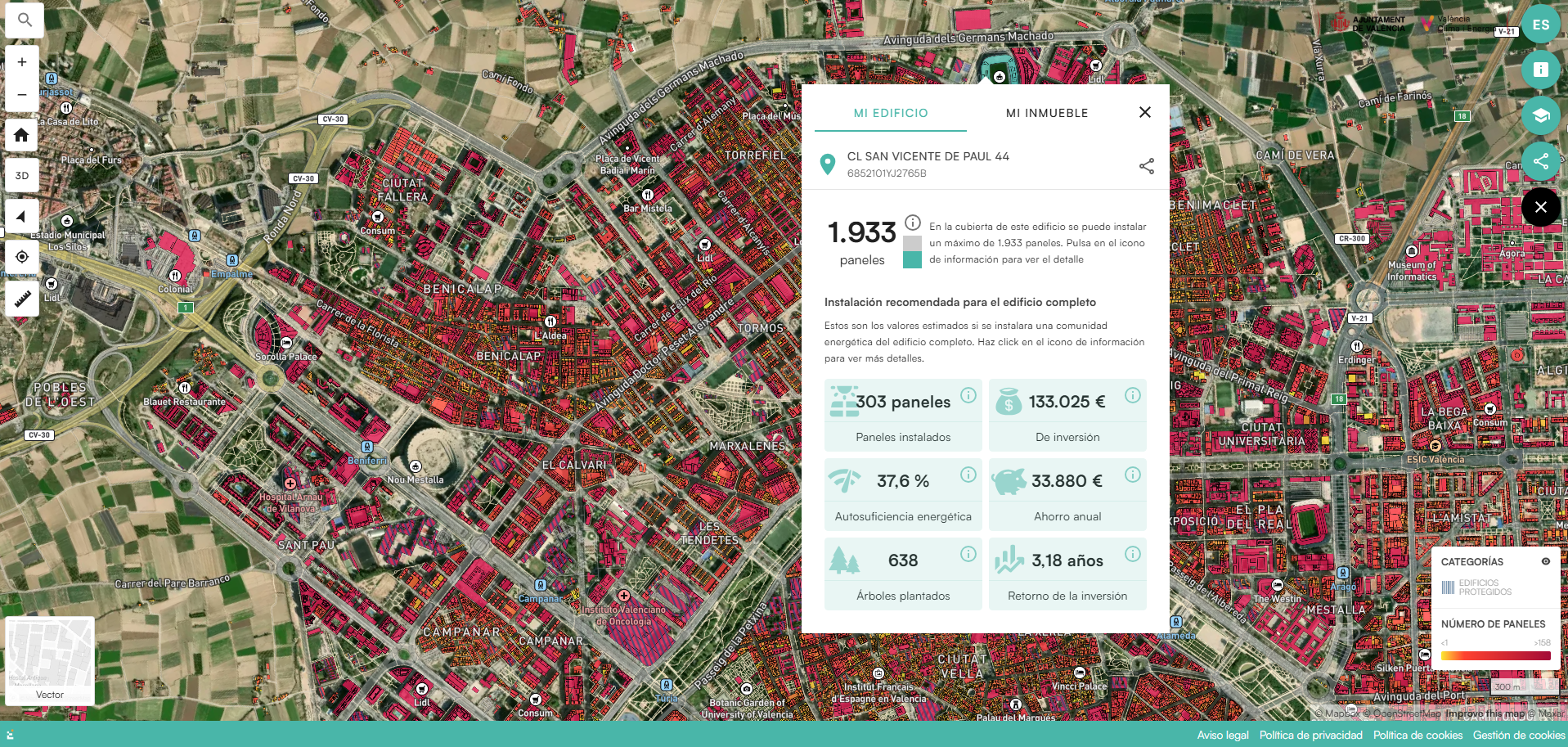Viewport: 1568px width, 747px height.
Task: Open the info sidebar icon on the right
Action: (1541, 70)
